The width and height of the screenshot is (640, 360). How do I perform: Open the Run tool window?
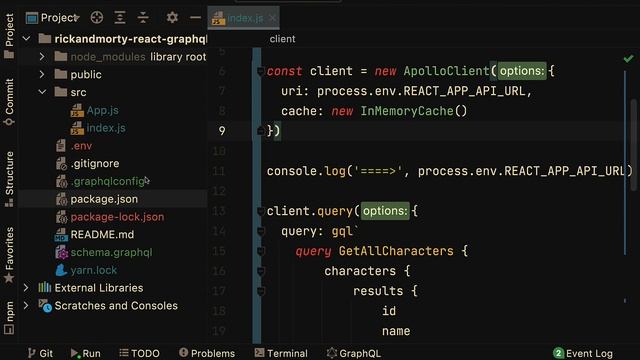(85, 353)
